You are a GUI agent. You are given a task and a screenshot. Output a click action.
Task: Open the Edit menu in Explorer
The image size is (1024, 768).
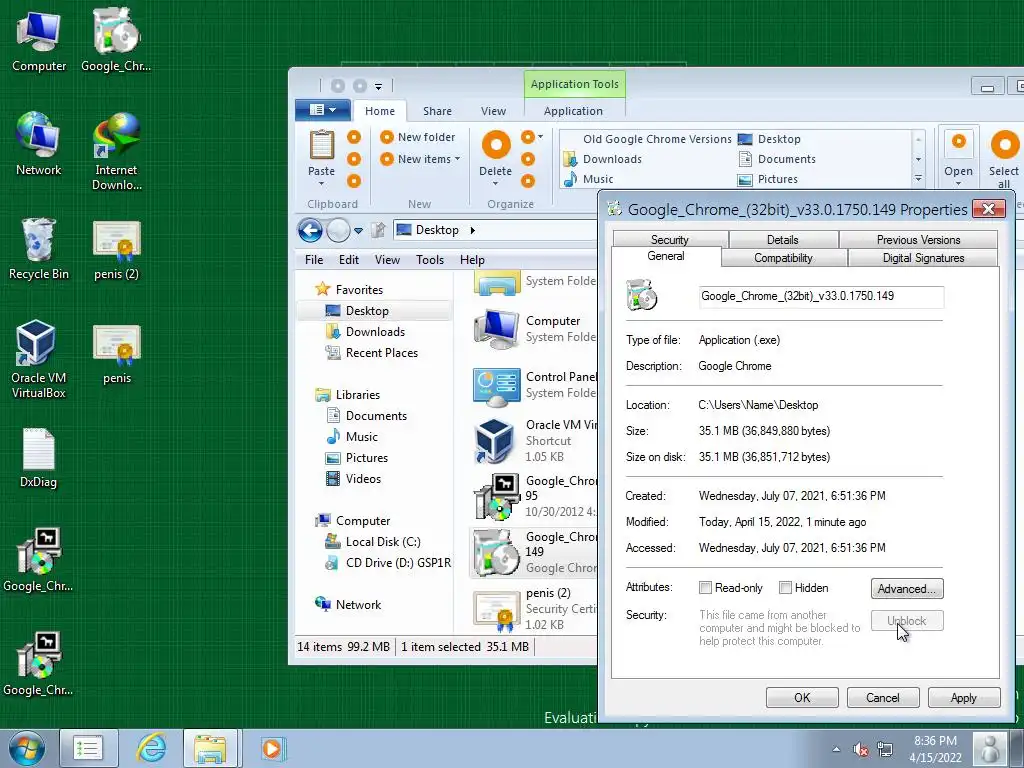click(x=349, y=260)
